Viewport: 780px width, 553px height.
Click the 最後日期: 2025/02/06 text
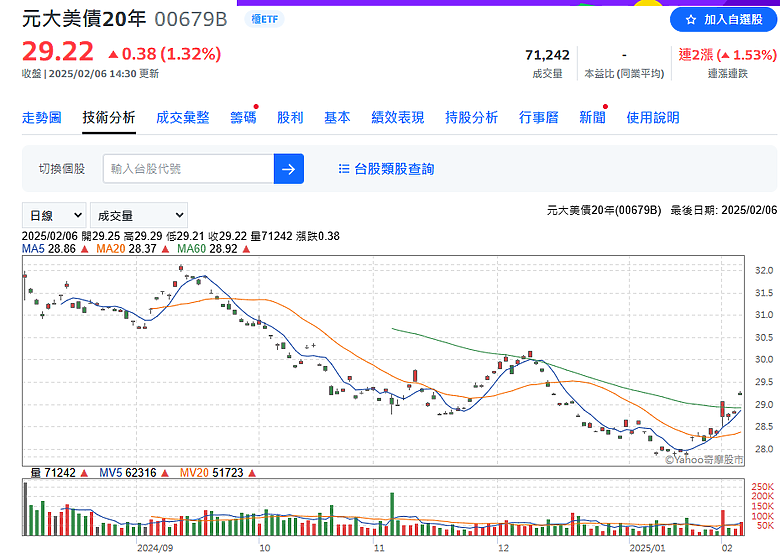(x=723, y=210)
